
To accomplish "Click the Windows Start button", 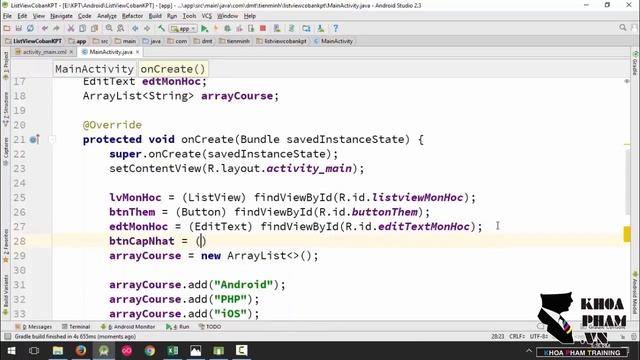I will (11, 351).
